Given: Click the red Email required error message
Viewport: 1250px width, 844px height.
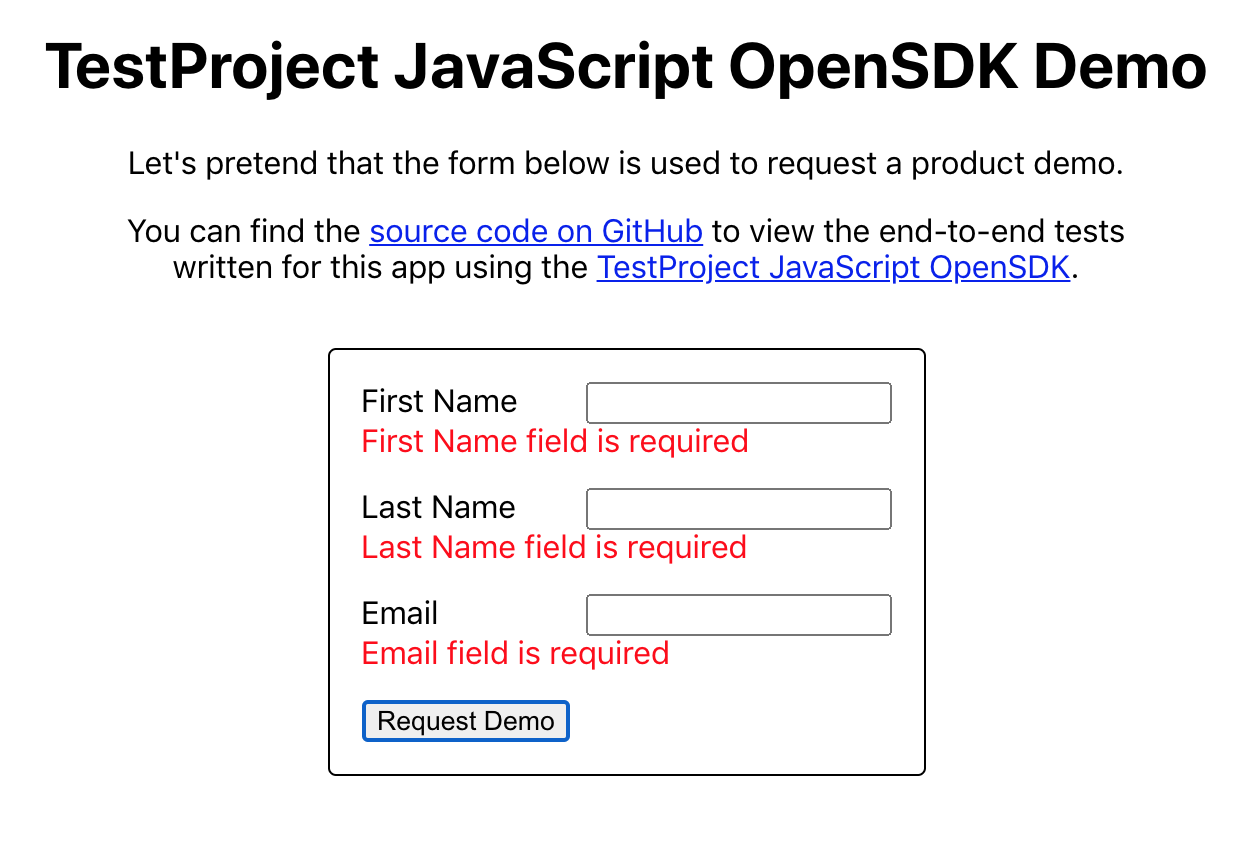Looking at the screenshot, I should pos(515,653).
